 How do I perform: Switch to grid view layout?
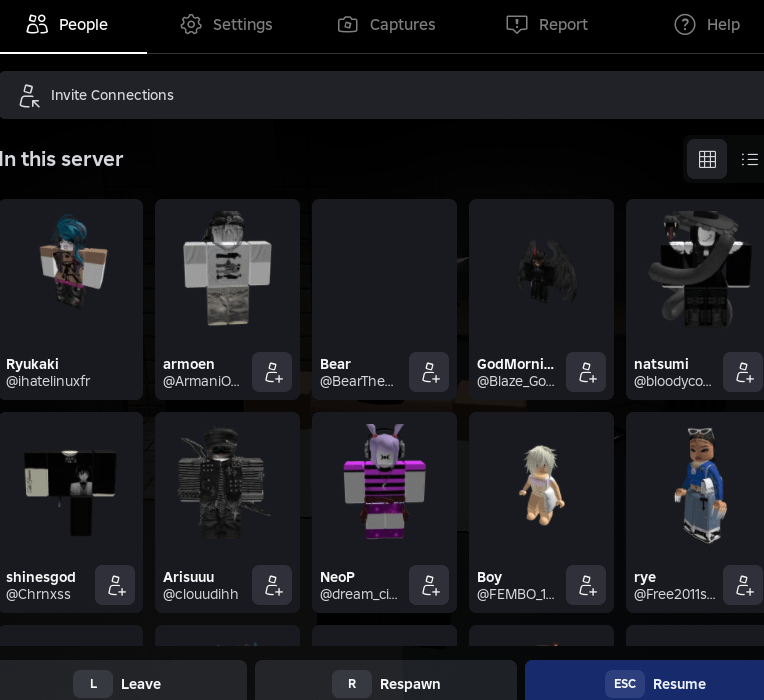707,159
